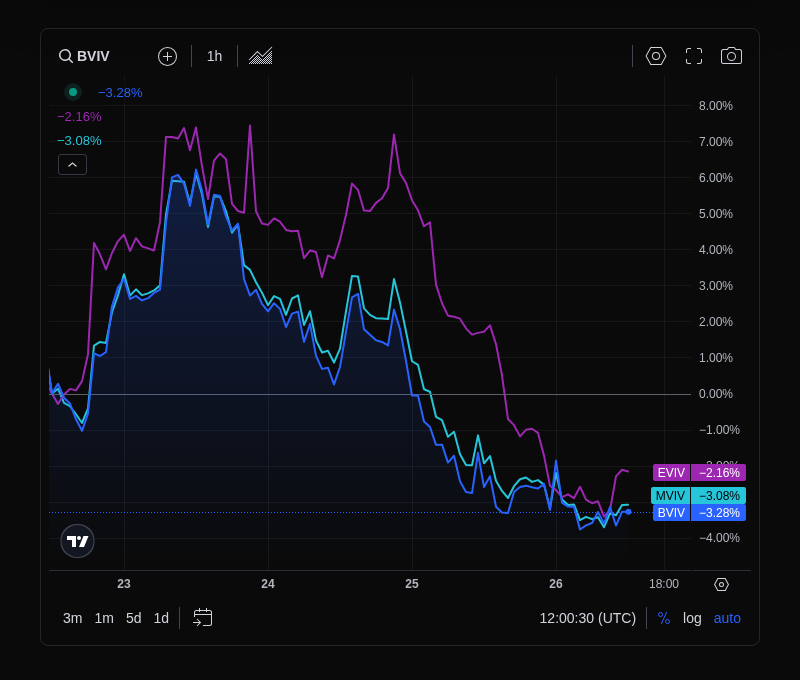
Task: Click the 8.00% price axis label
Action: 715,106
